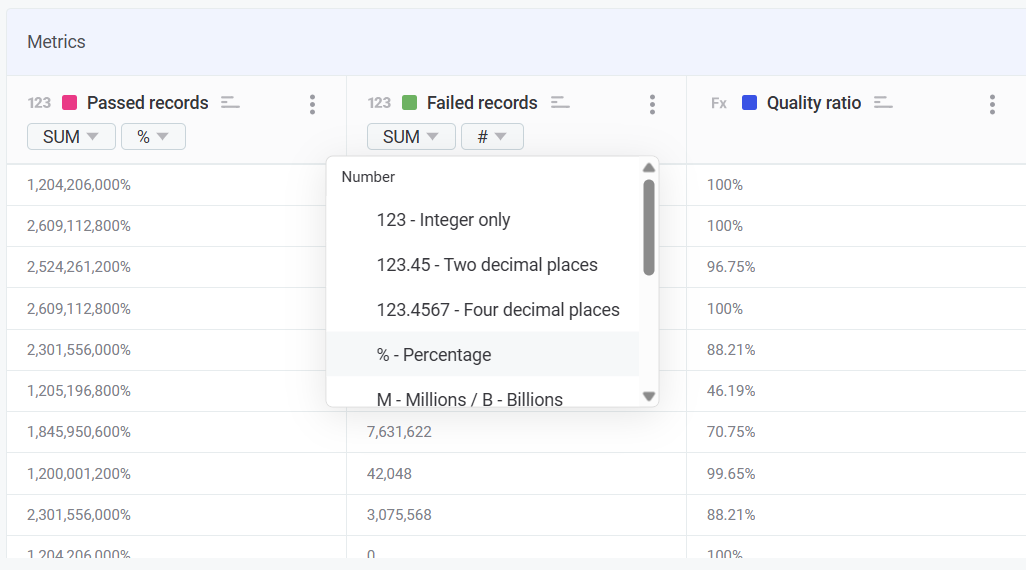
Task: Click the Fx formula icon
Action: [x=719, y=103]
